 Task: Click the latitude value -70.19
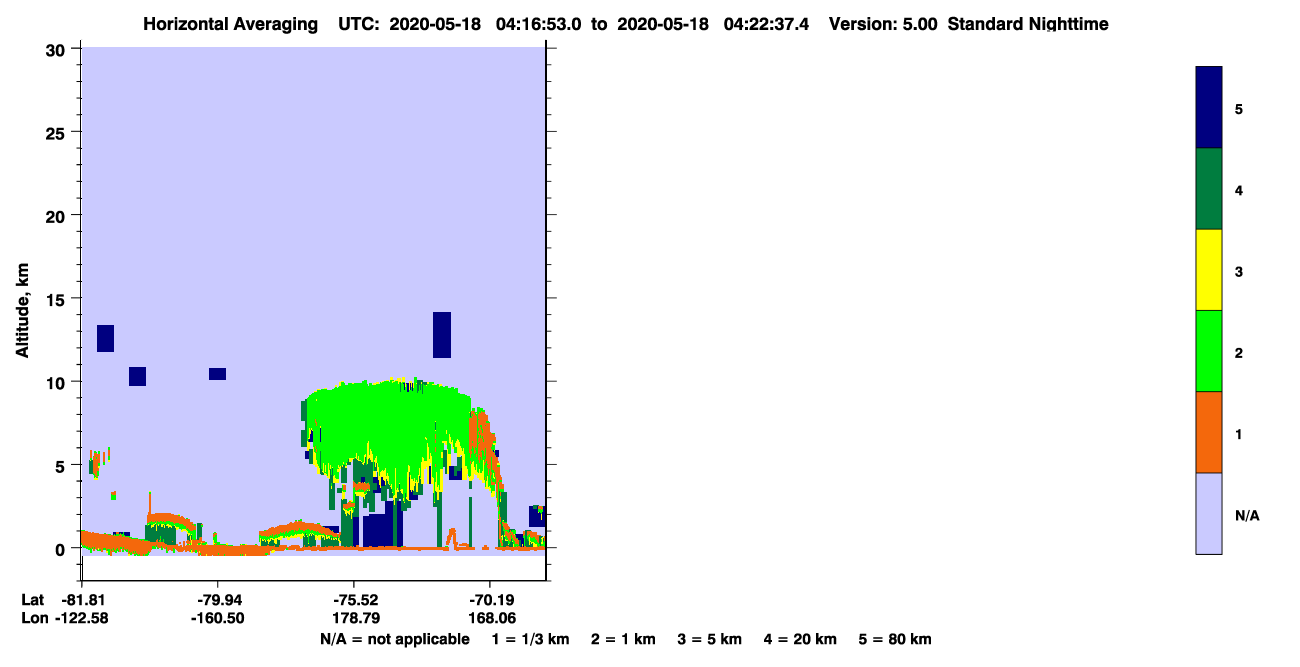click(489, 600)
